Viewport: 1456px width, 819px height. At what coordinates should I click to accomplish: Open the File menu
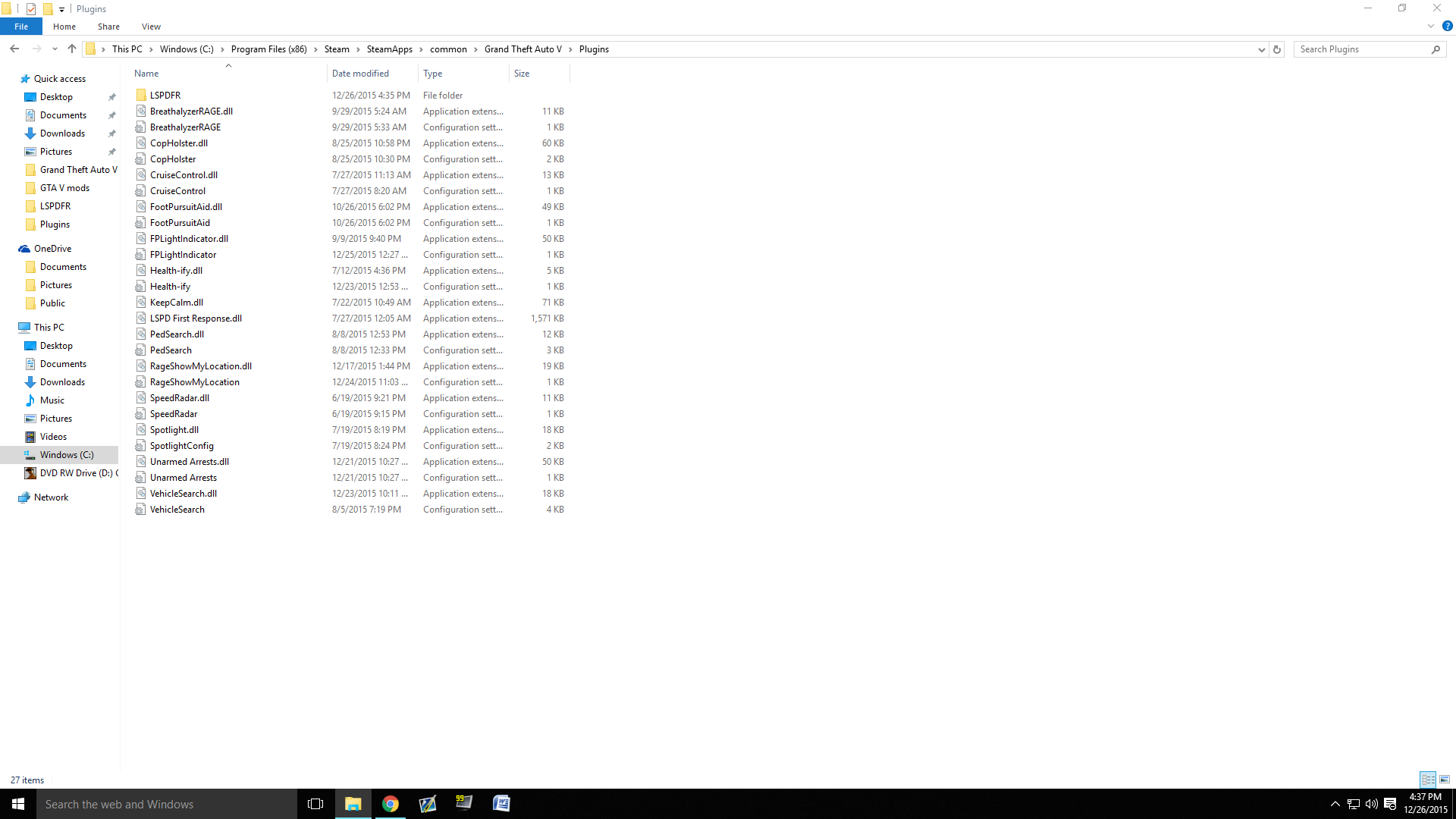21,27
